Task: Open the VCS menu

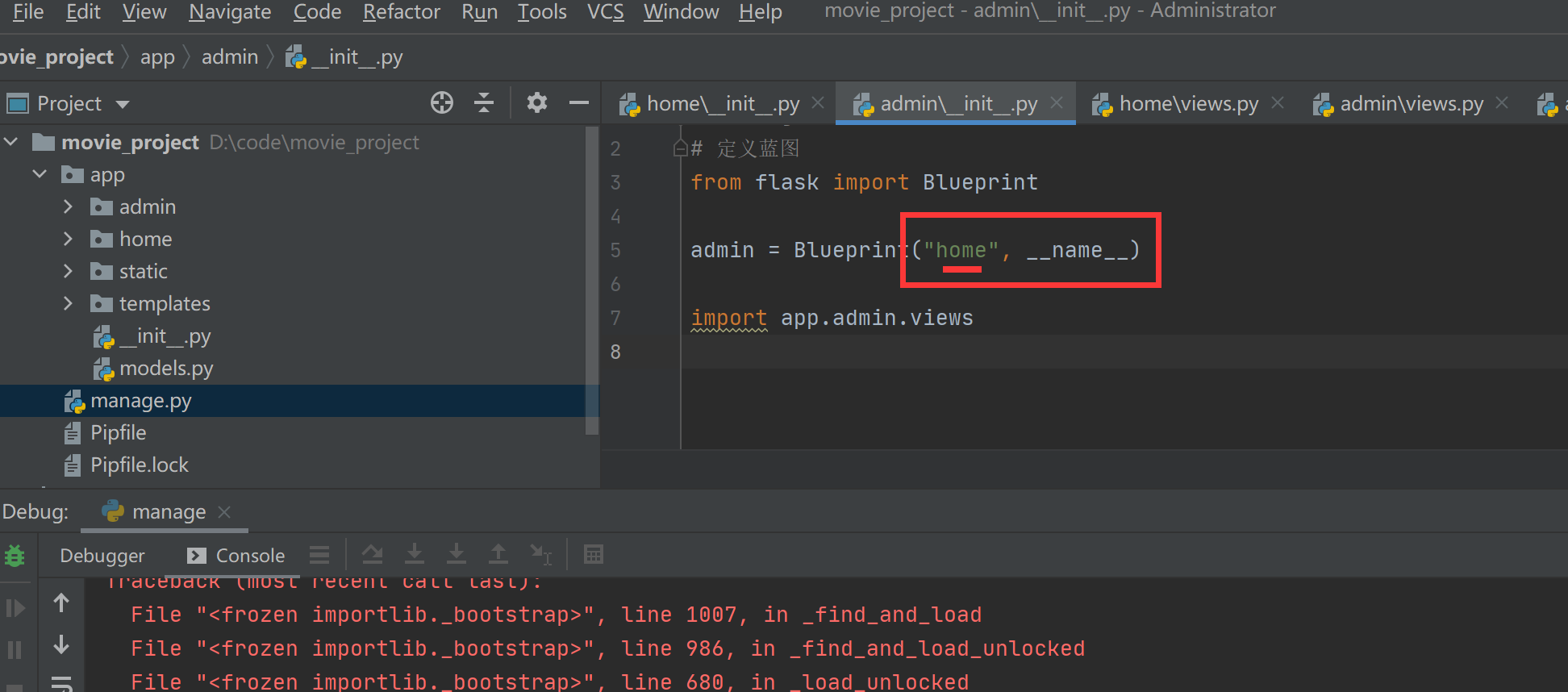Action: (x=606, y=11)
